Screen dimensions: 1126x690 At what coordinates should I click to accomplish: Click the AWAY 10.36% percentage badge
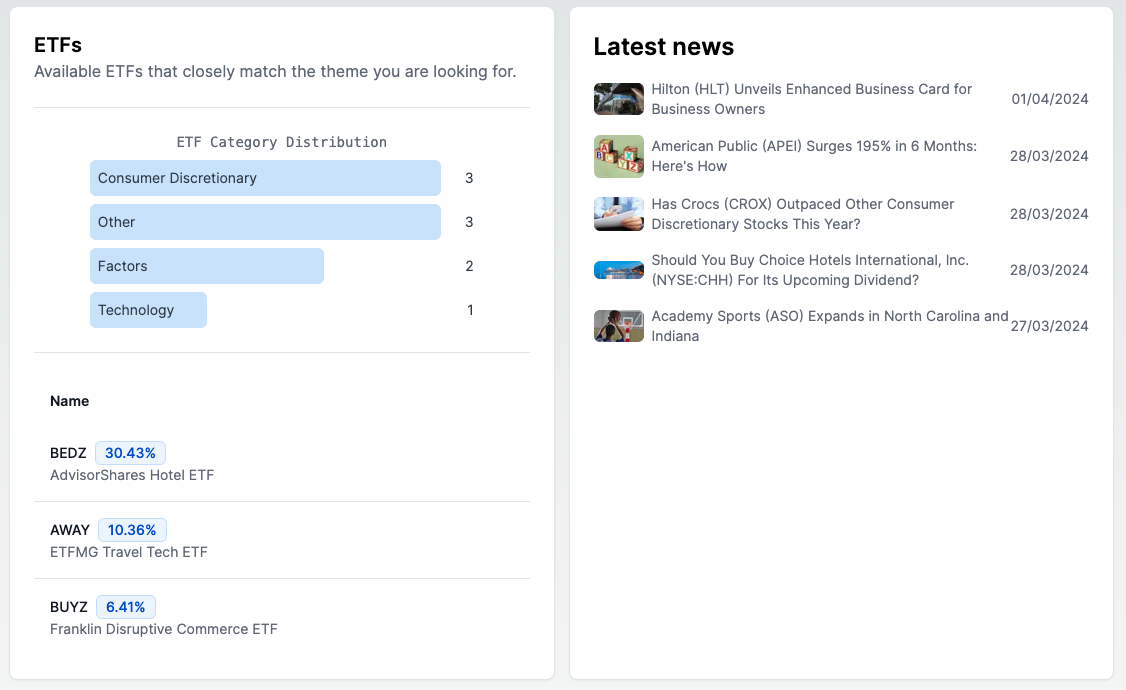coord(132,530)
